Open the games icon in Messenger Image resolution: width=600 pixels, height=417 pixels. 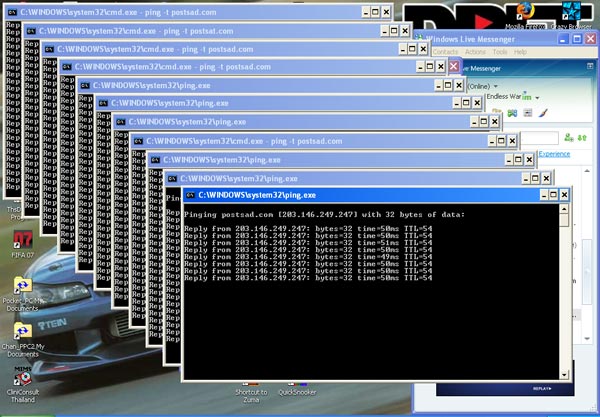pos(512,113)
